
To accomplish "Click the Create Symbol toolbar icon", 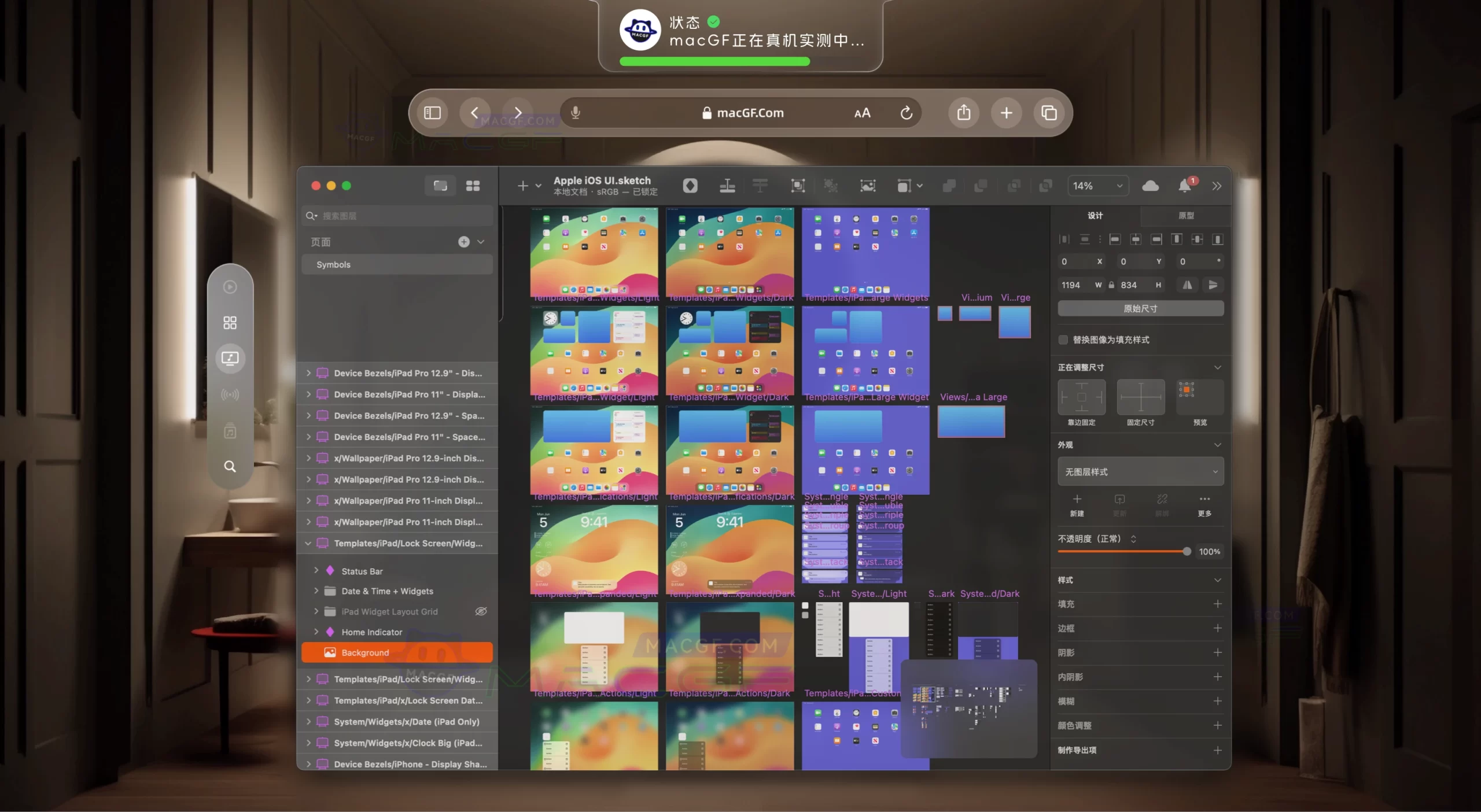I will [x=690, y=186].
